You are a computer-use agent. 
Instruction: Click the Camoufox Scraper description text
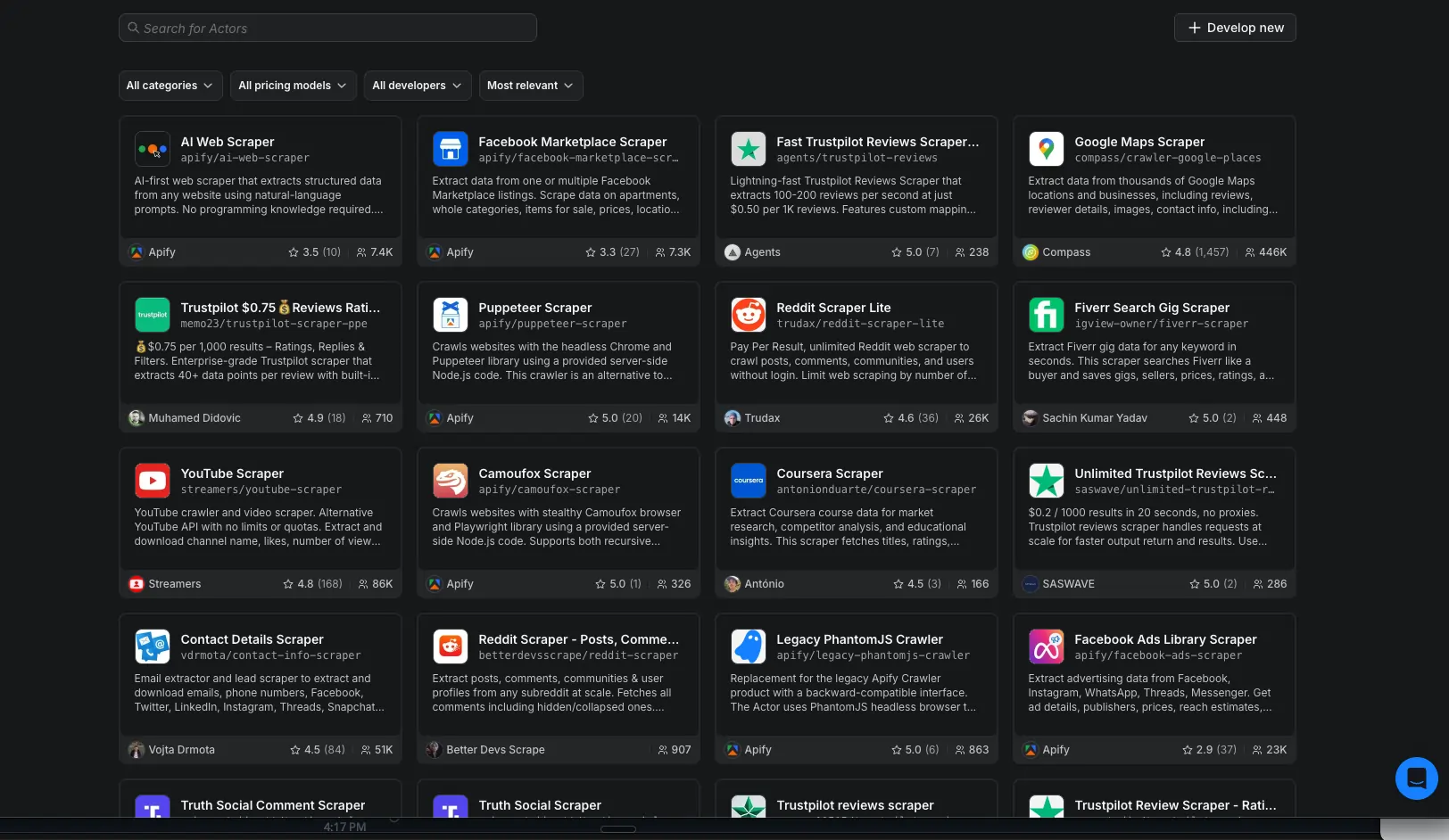tap(556, 527)
